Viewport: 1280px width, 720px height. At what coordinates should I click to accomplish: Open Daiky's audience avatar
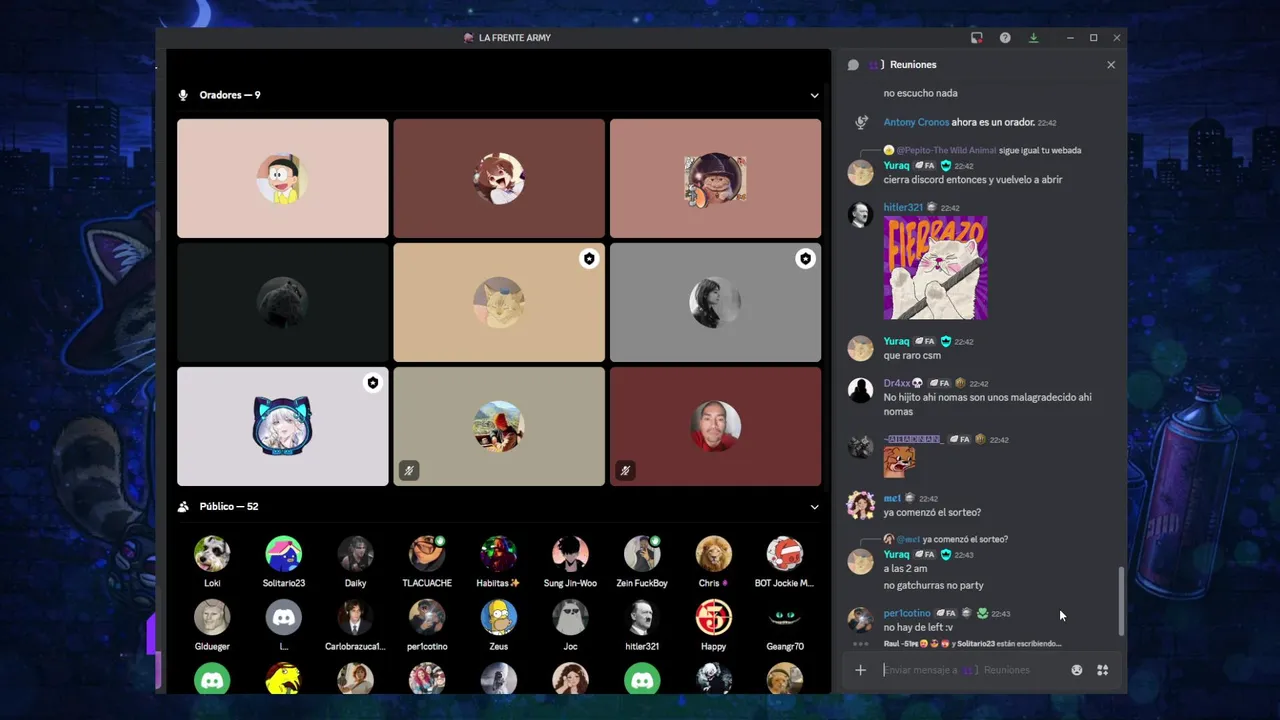click(355, 554)
